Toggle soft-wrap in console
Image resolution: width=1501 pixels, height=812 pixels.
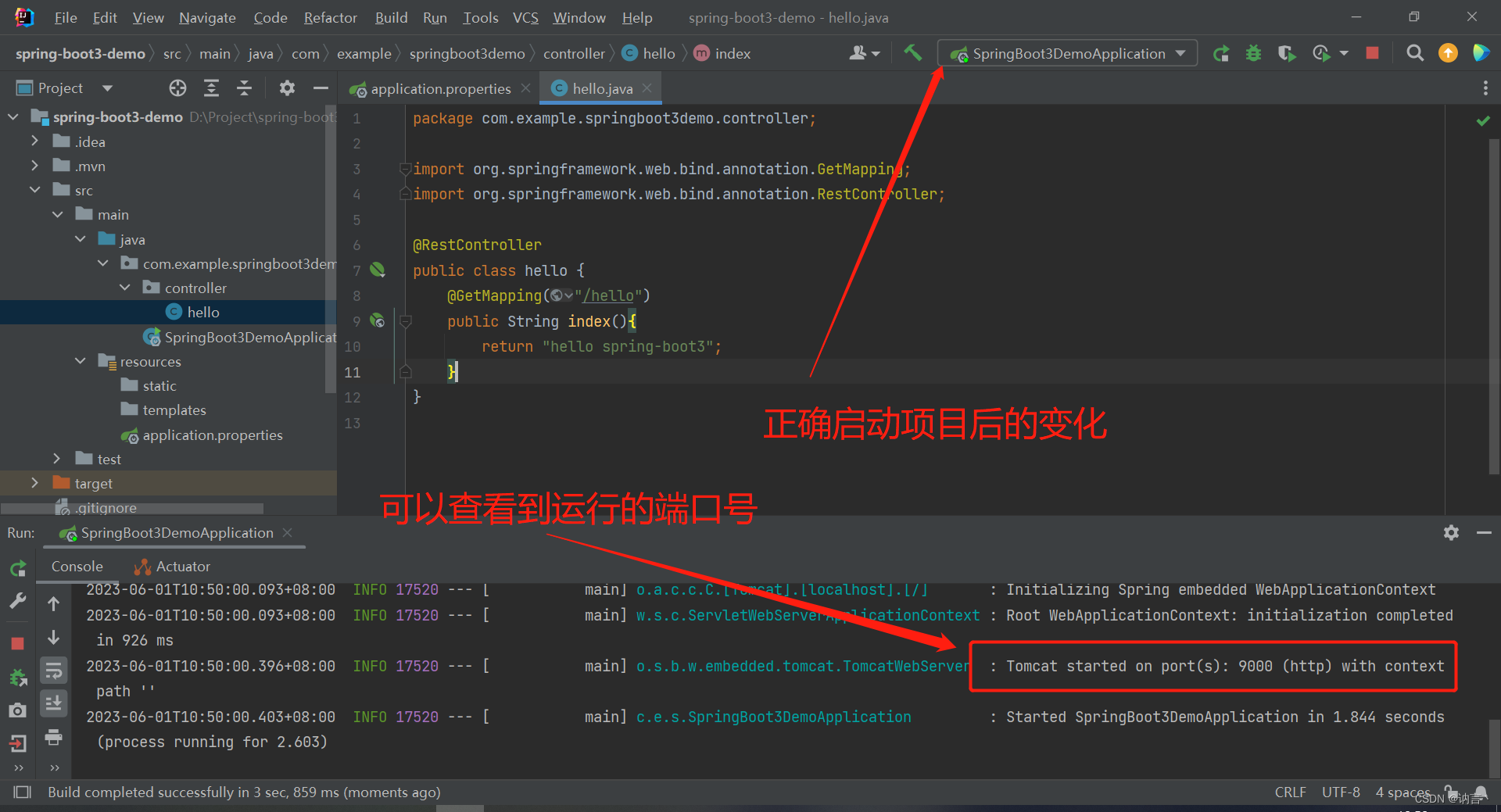click(x=53, y=671)
